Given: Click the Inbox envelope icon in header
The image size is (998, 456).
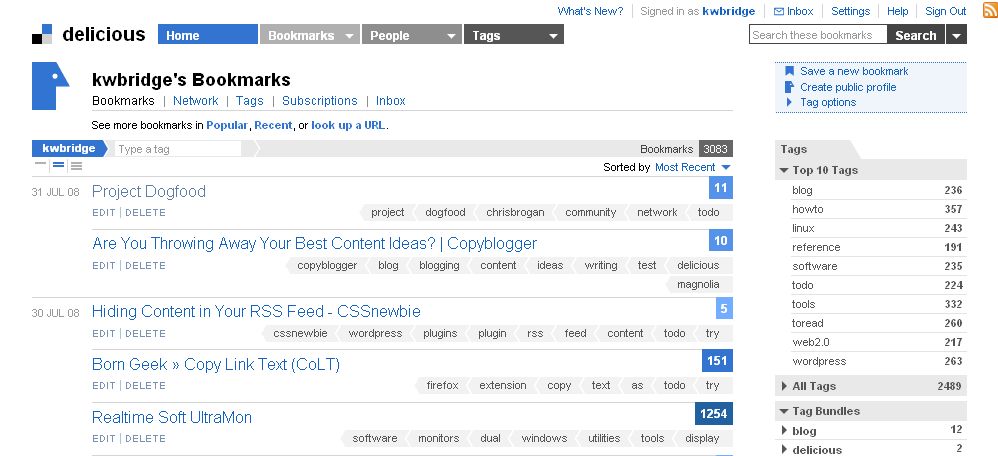Looking at the screenshot, I should tap(778, 11).
